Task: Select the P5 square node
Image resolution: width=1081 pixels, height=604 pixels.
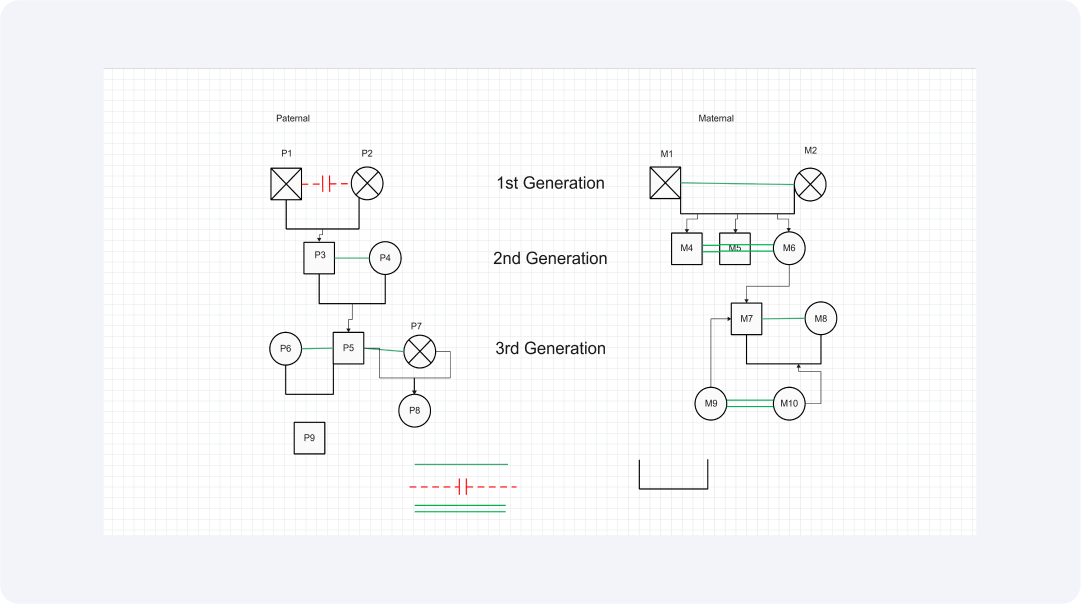Action: coord(348,348)
